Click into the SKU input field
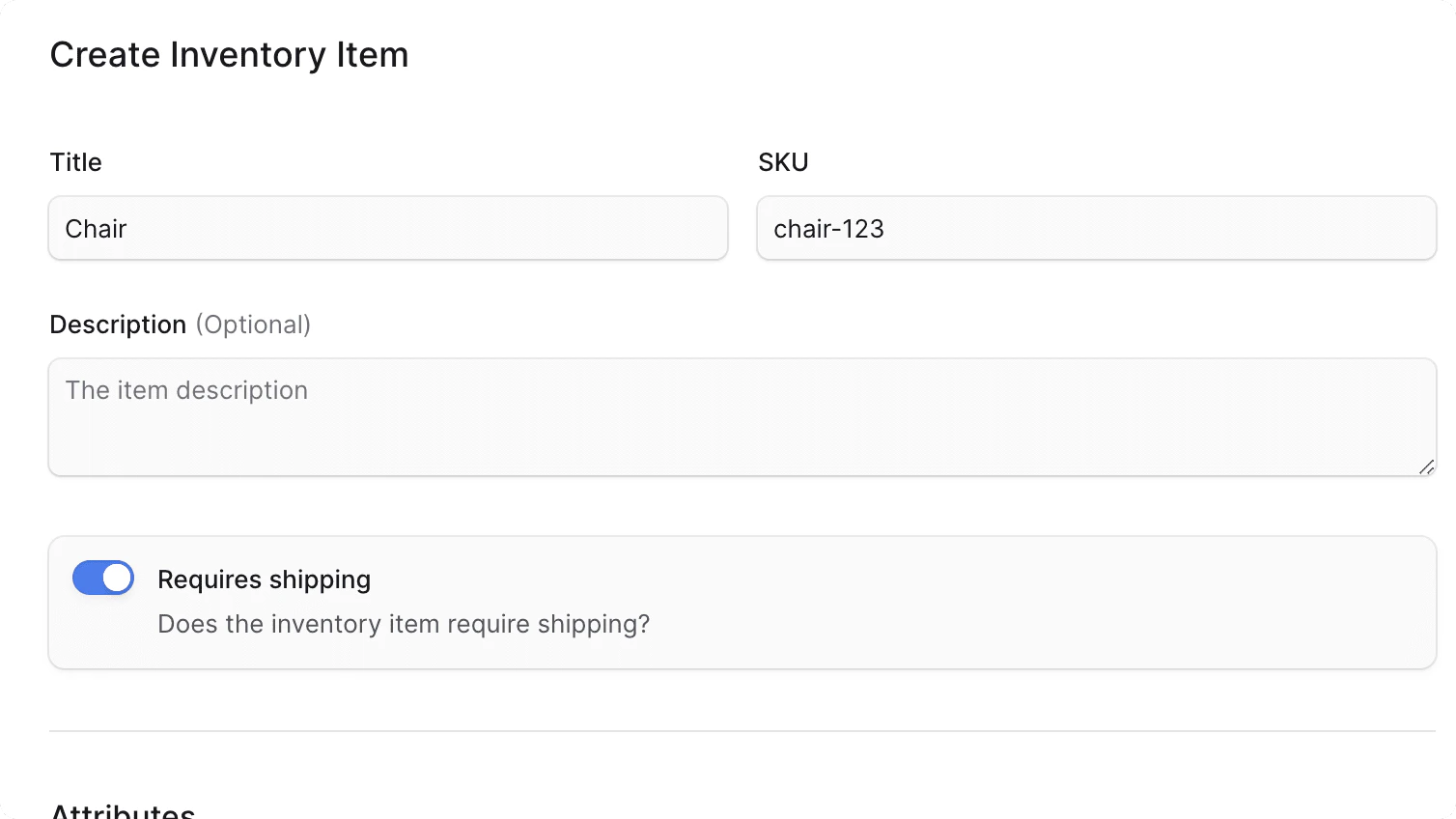Viewport: 1456px width, 819px height. coord(1096,229)
